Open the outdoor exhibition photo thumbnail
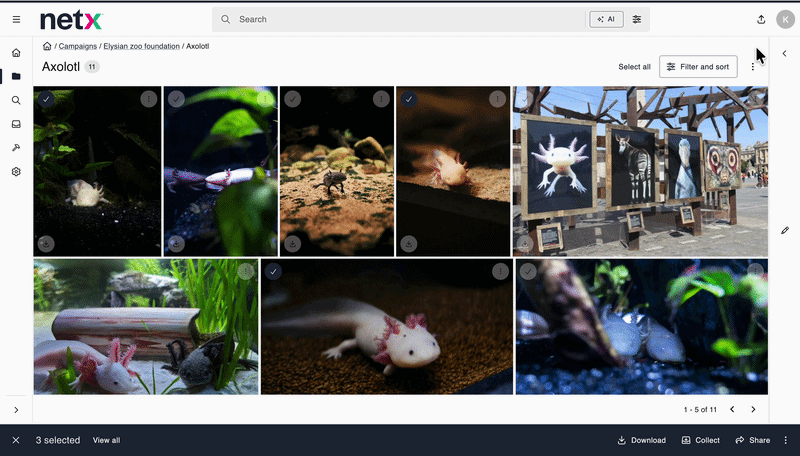The width and height of the screenshot is (800, 456). tap(640, 171)
